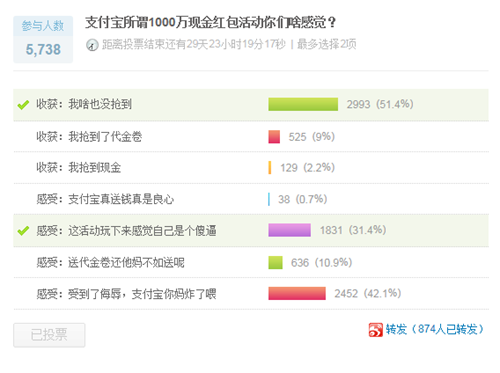Choose the option 感受：受到了侮辱

click(x=126, y=294)
